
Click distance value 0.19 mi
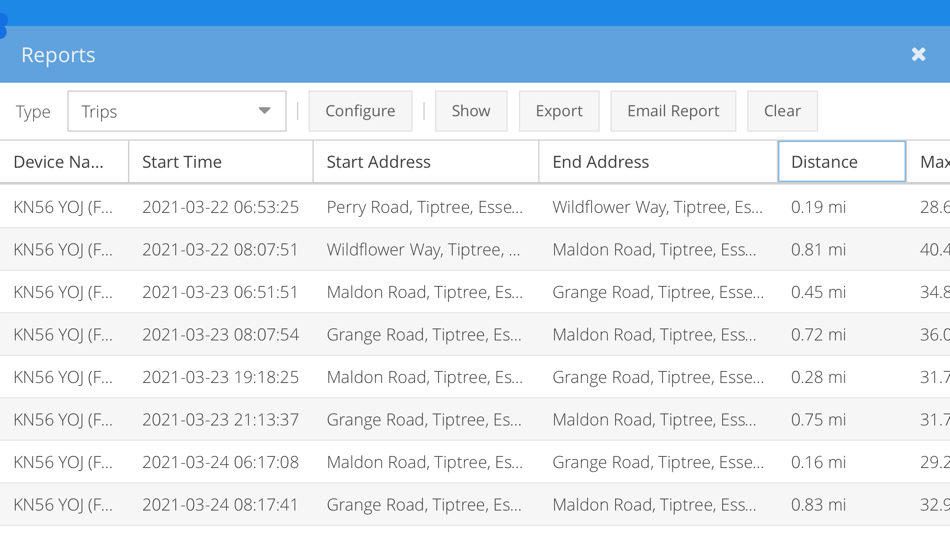point(818,207)
